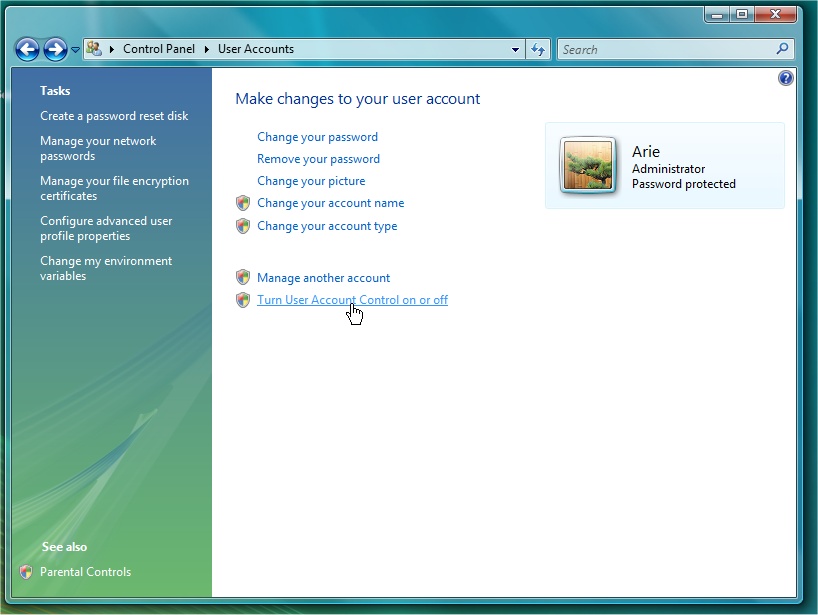Open Create a password reset disk task
The image size is (818, 615).
(114, 116)
